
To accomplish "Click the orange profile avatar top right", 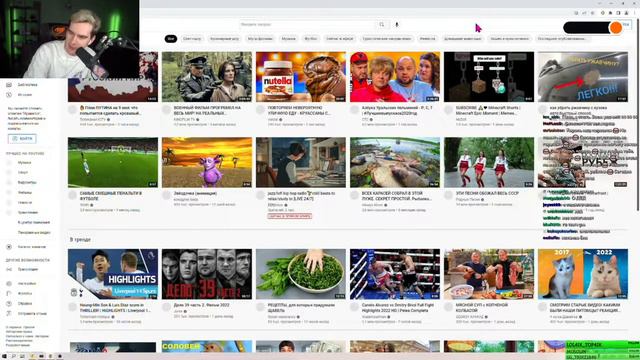I will pos(616,28).
